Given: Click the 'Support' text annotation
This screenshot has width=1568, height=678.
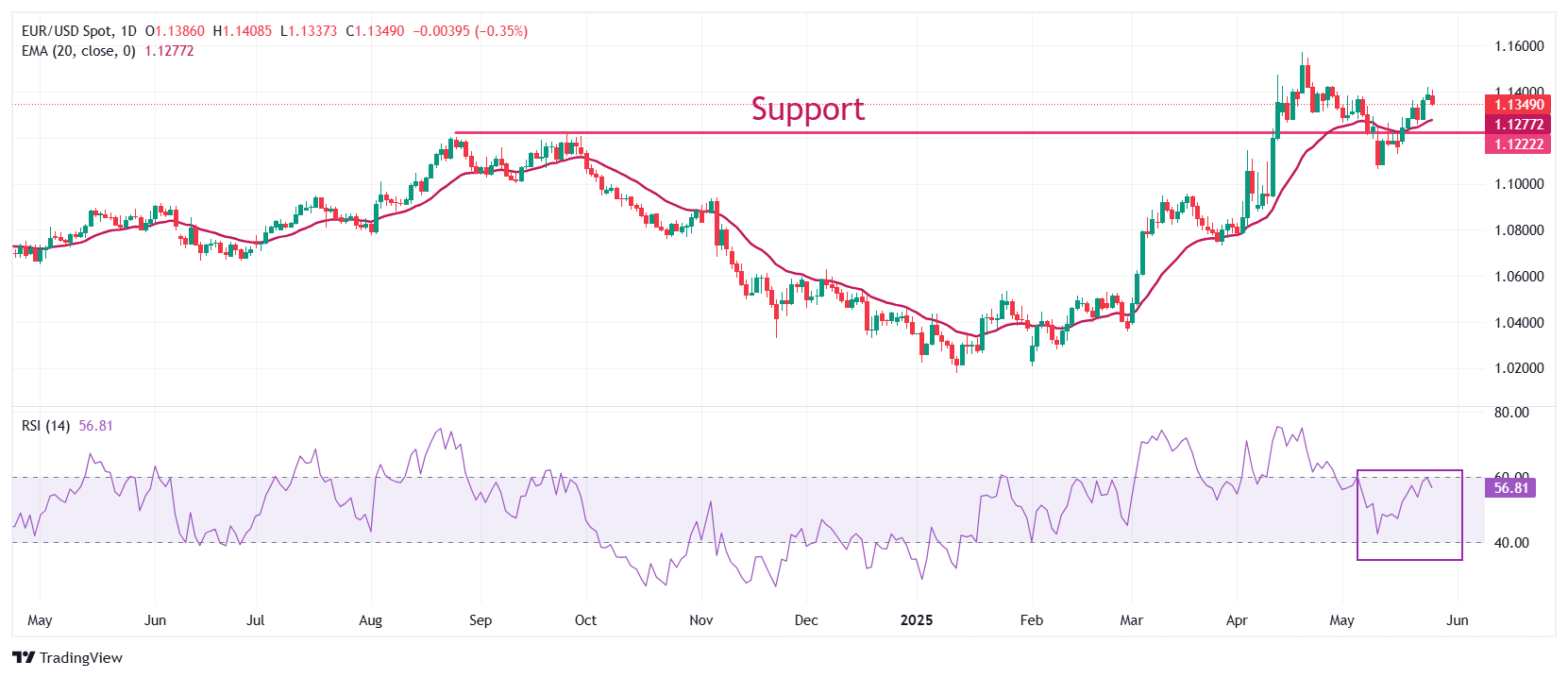Looking at the screenshot, I should click(x=807, y=109).
